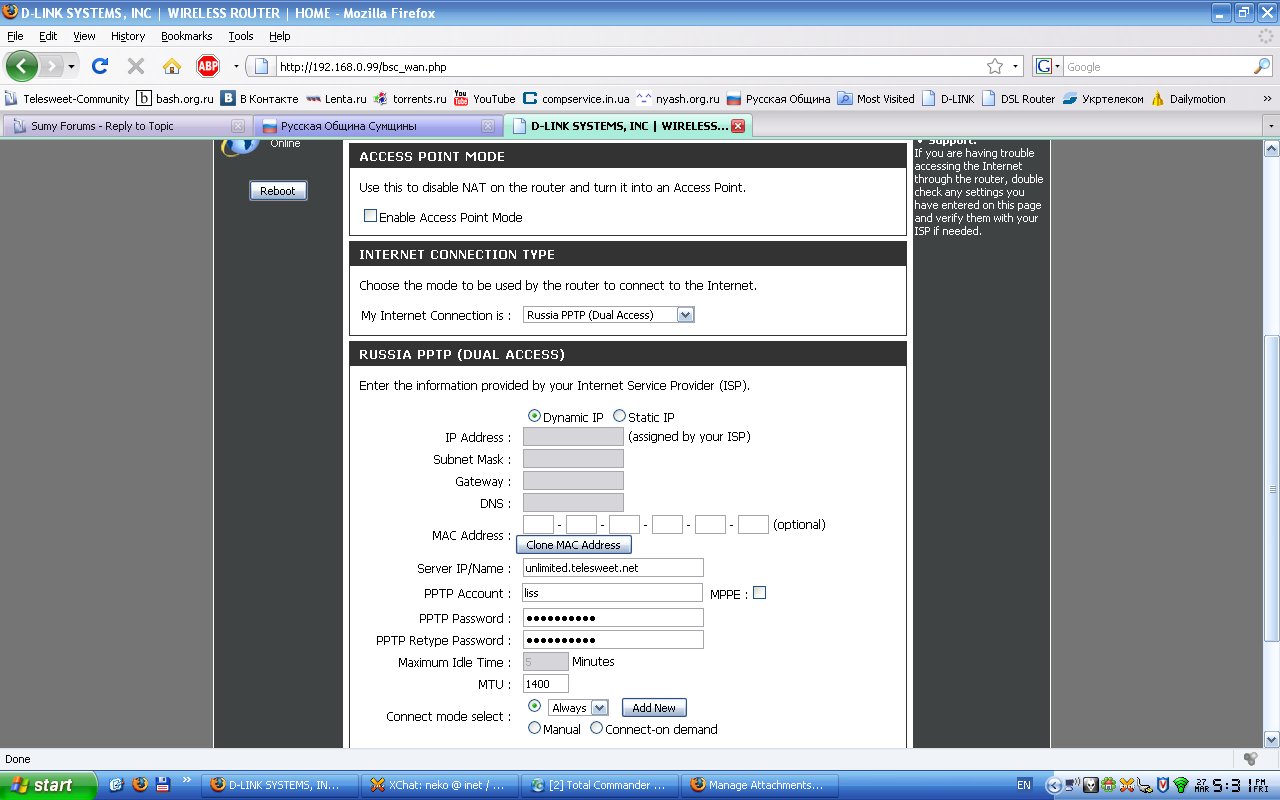Click the bookmark star in address bar

(995, 67)
